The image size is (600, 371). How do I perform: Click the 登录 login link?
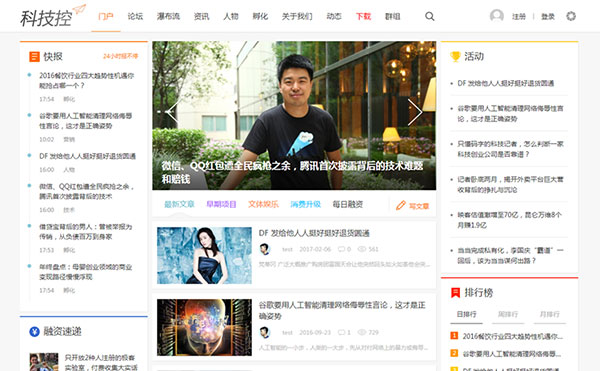548,16
